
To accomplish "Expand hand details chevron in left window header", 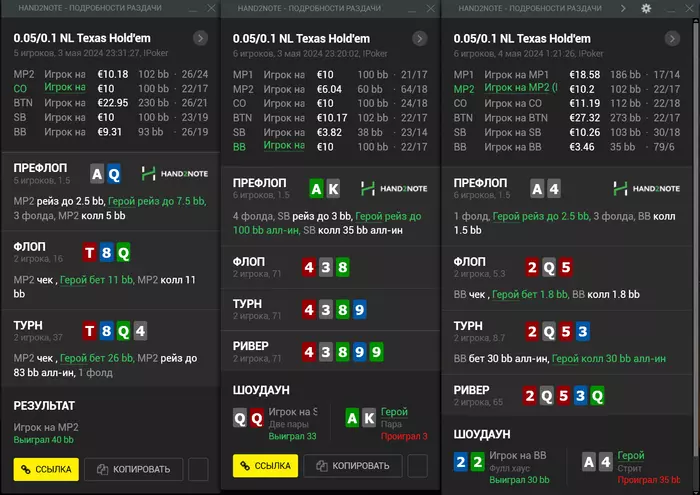I will point(200,38).
